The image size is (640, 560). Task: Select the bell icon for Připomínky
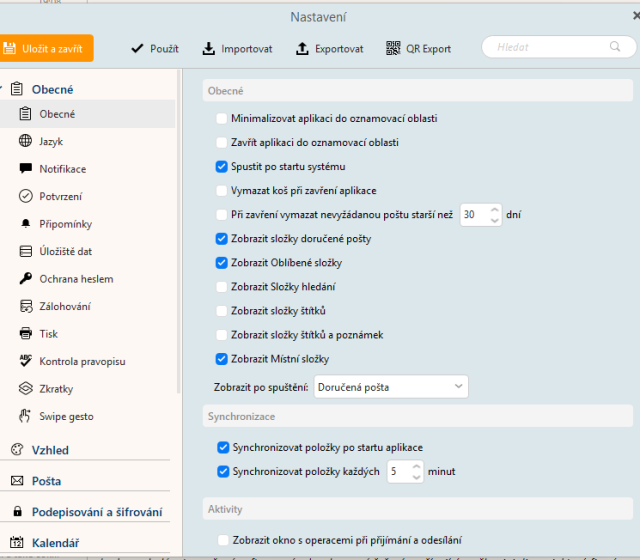[26, 224]
